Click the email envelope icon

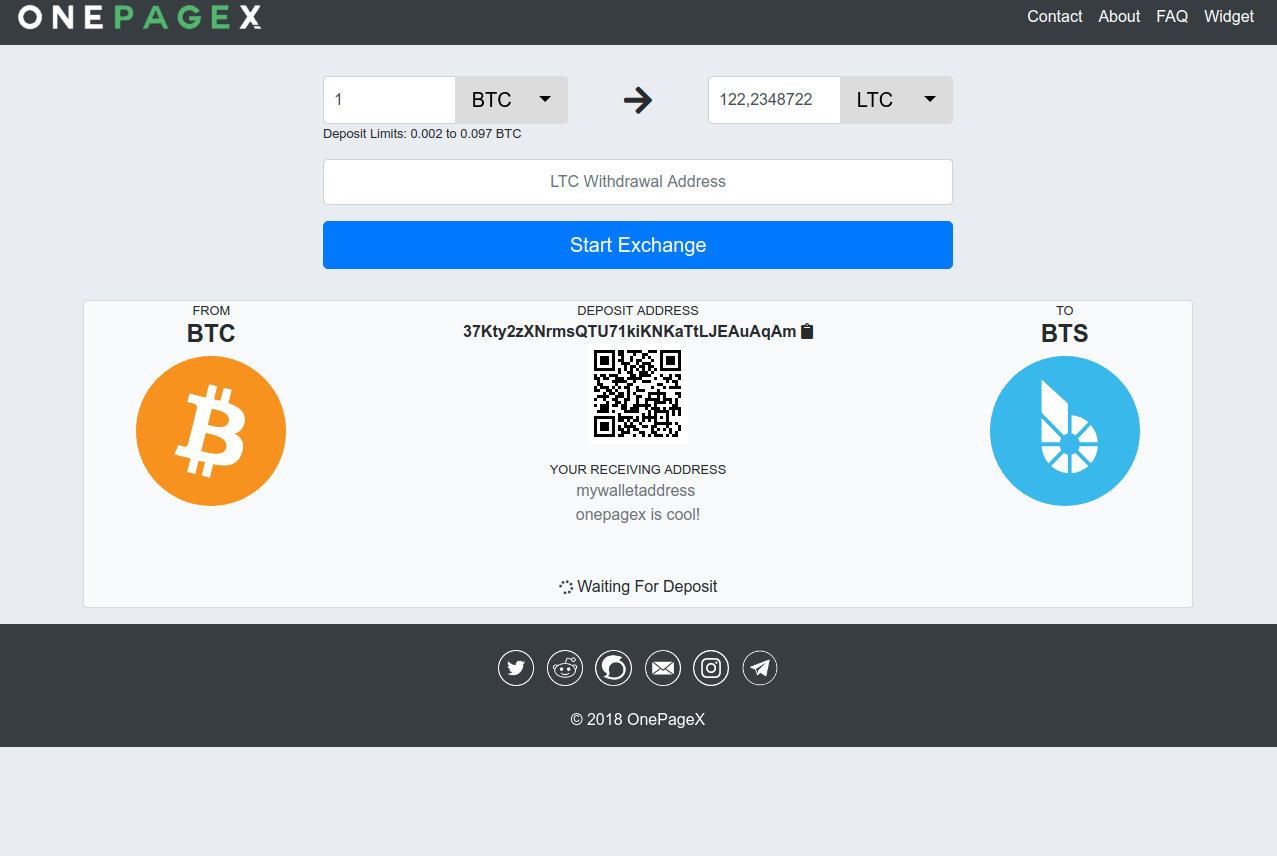coord(663,668)
